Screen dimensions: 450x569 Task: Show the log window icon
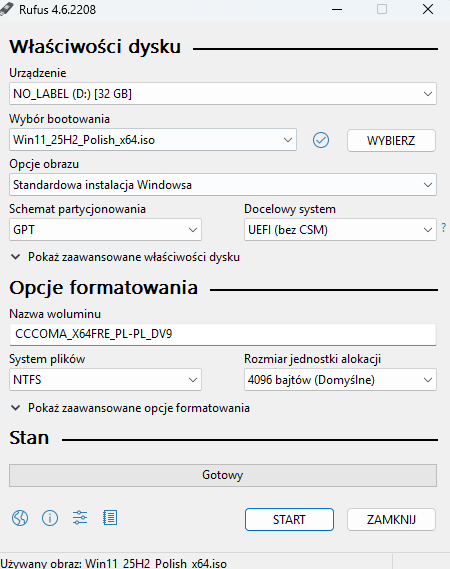[110, 518]
